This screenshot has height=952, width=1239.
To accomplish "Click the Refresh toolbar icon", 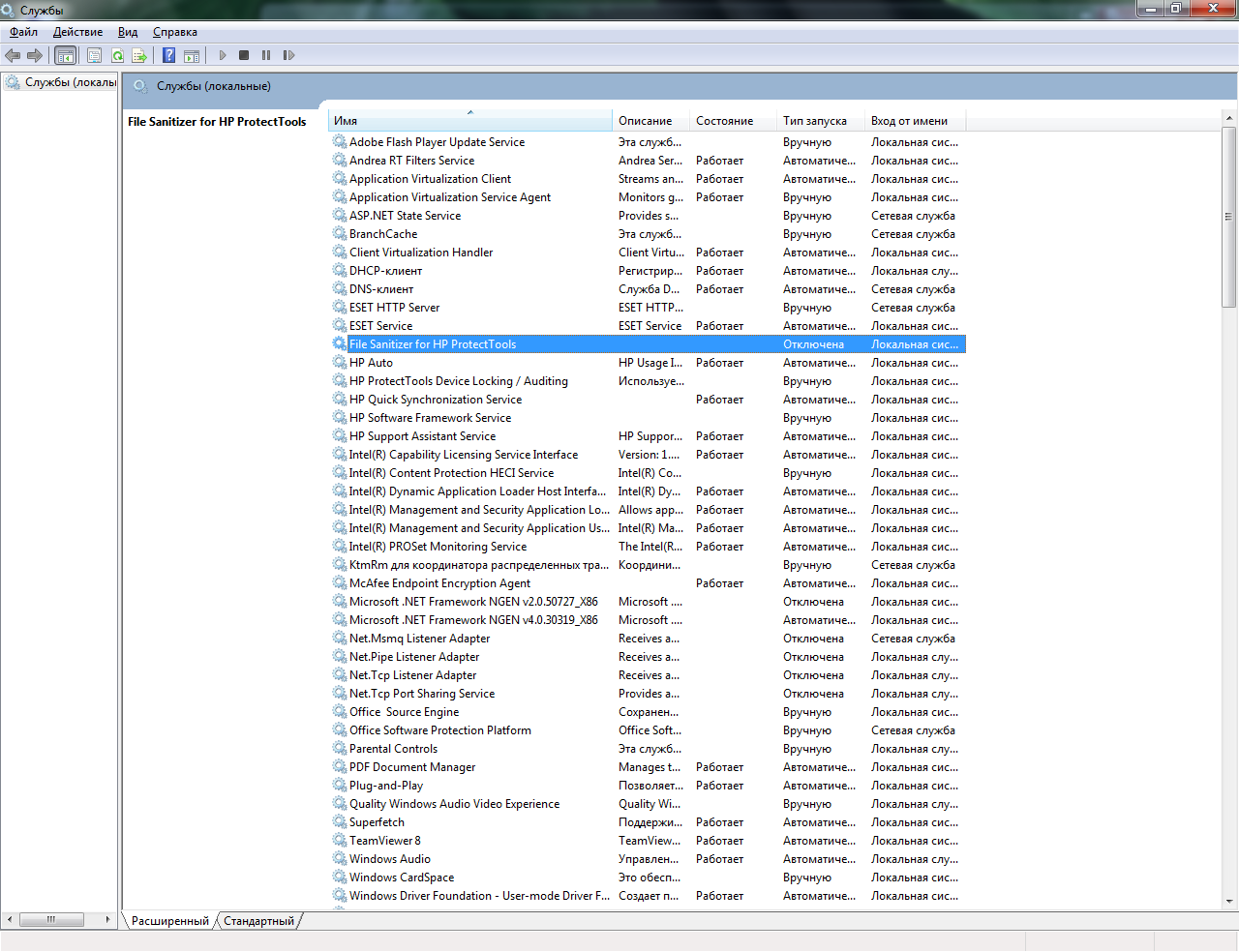I will [x=117, y=55].
